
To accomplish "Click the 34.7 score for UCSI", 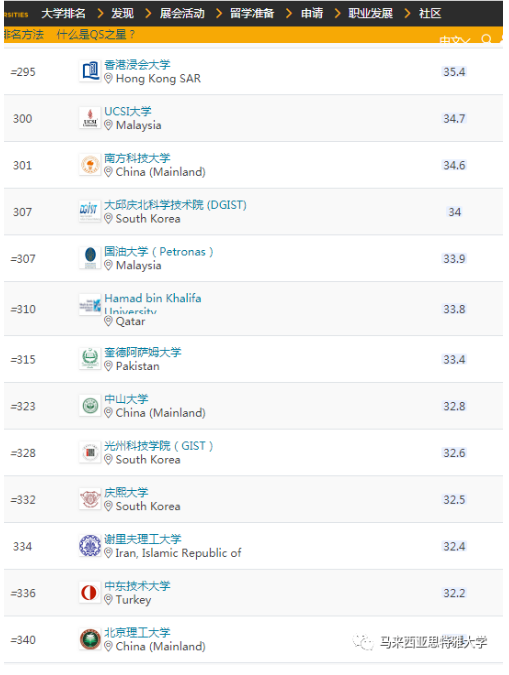I will (454, 118).
